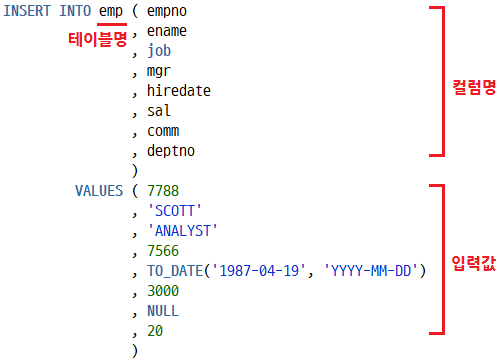The height and width of the screenshot is (363, 504).
Task: Click the date string '1987-04-19'
Action: click(259, 271)
